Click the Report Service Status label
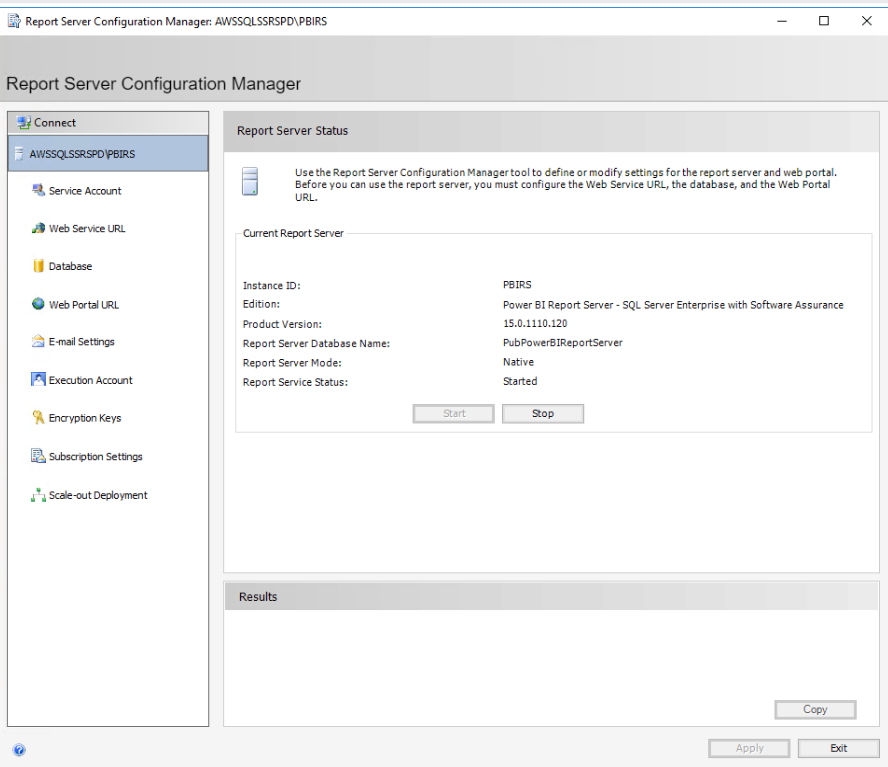Image resolution: width=888 pixels, height=767 pixels. pos(295,382)
